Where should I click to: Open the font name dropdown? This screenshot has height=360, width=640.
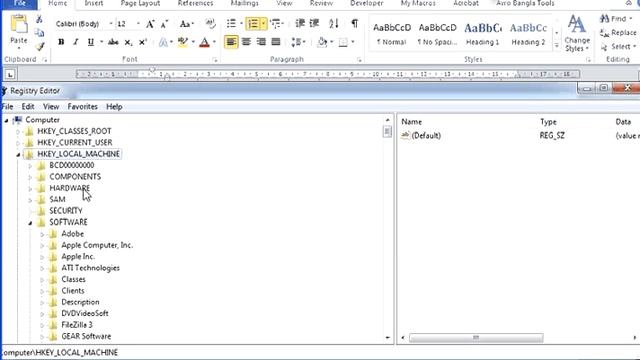pyautogui.click(x=111, y=24)
